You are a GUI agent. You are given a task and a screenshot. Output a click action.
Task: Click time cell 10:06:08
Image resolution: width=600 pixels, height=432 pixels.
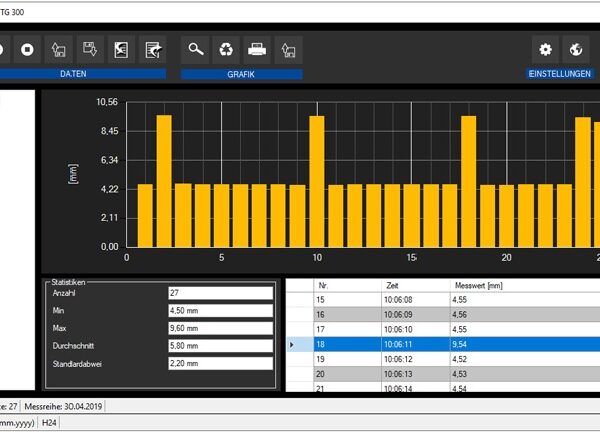[416, 300]
